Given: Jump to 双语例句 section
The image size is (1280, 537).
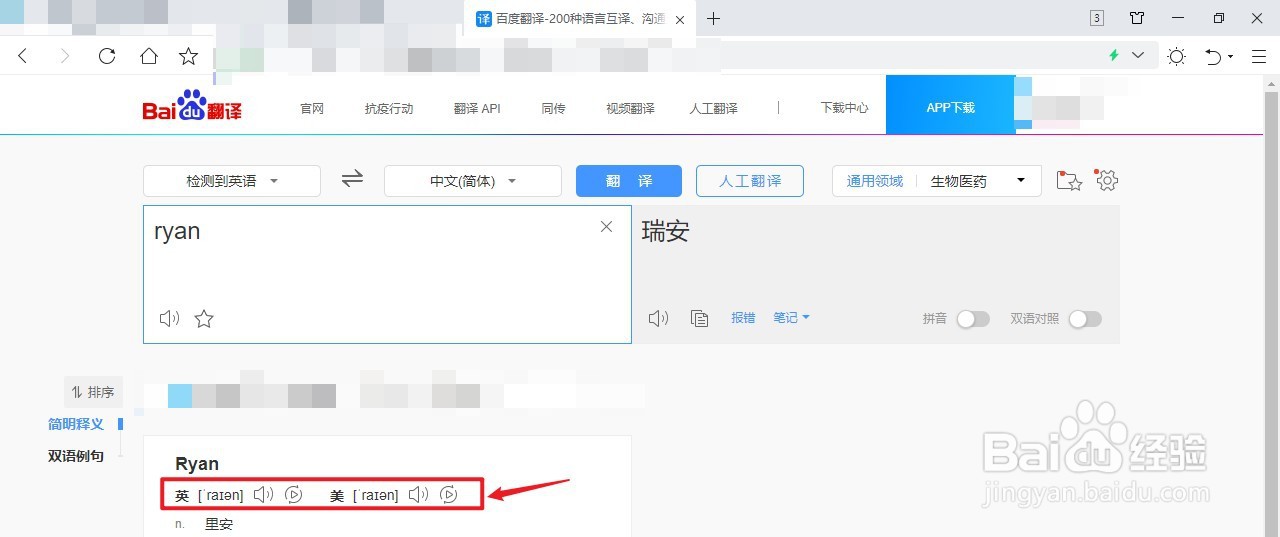Looking at the screenshot, I should (76, 456).
